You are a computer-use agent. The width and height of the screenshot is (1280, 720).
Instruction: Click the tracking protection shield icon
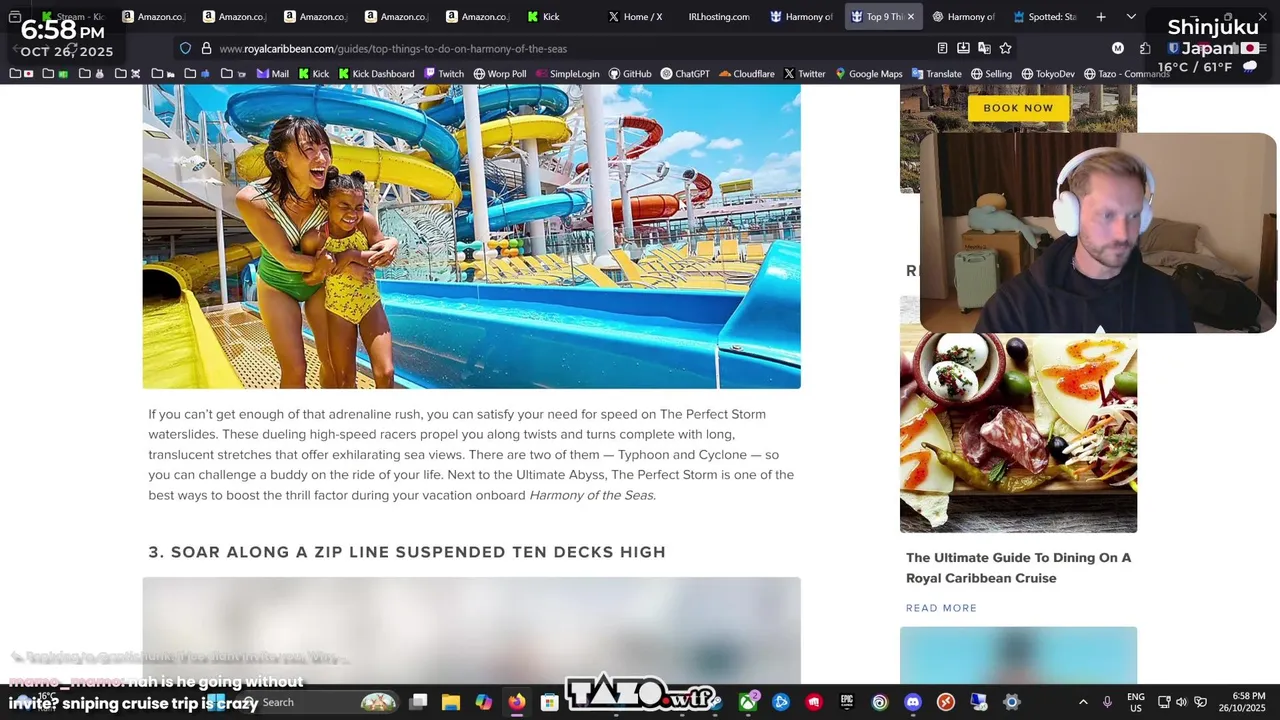(186, 48)
